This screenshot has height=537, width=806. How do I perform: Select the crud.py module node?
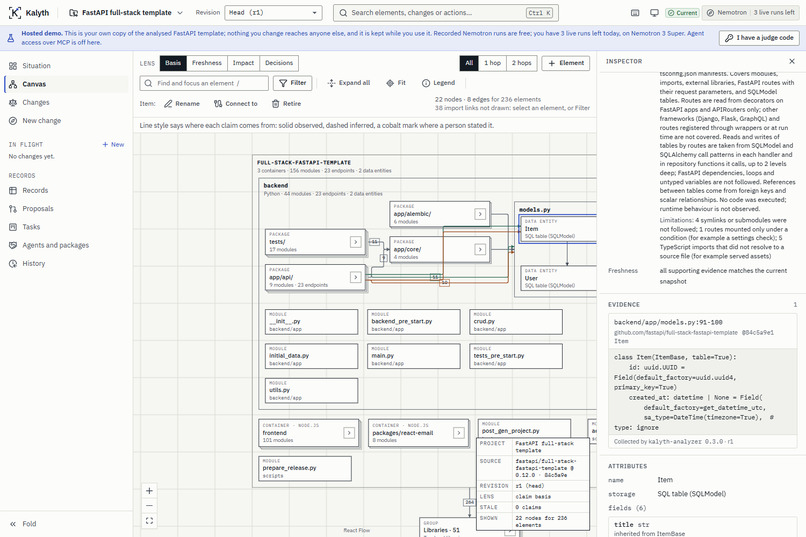click(x=516, y=322)
